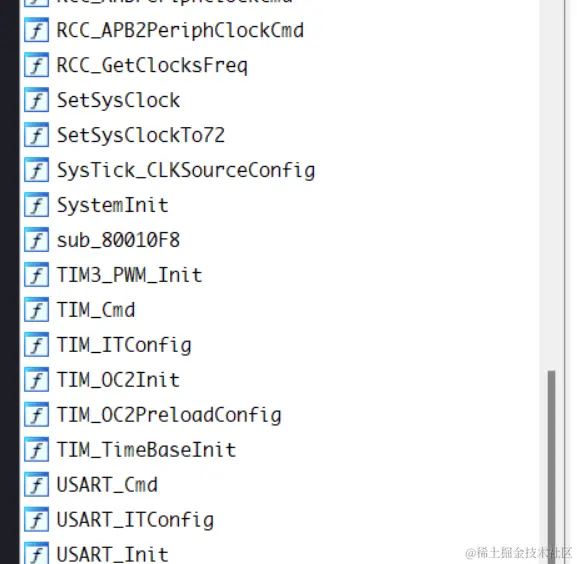577x564 pixels.
Task: Click function icon next to TIM3_PWM_Init
Action: [36, 274]
